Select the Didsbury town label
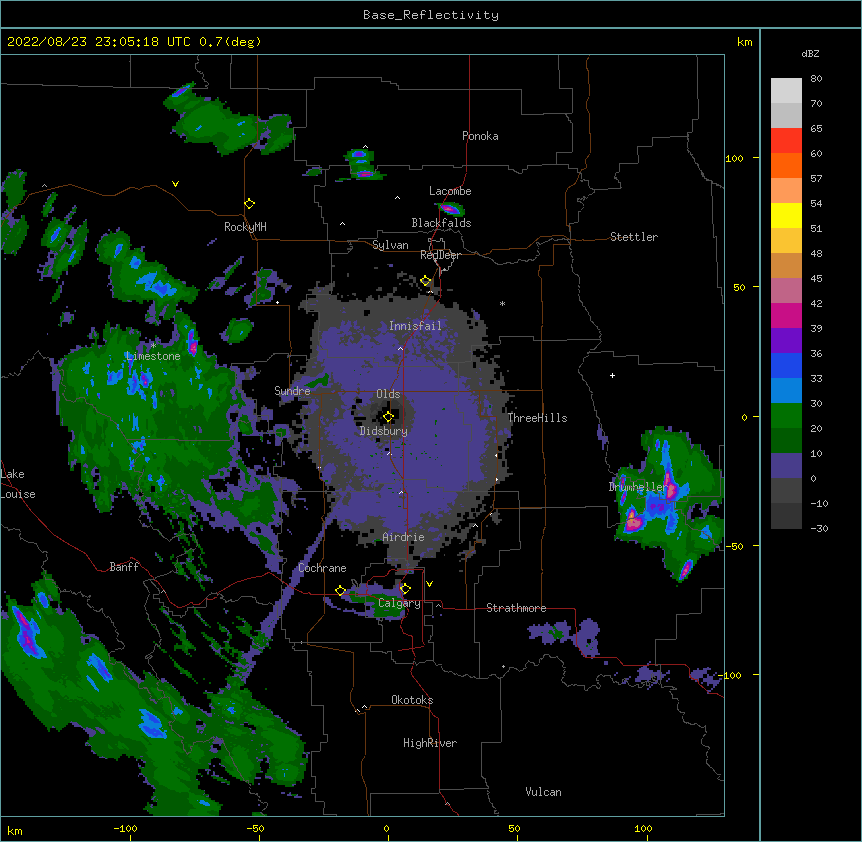This screenshot has width=862, height=842. point(383,431)
